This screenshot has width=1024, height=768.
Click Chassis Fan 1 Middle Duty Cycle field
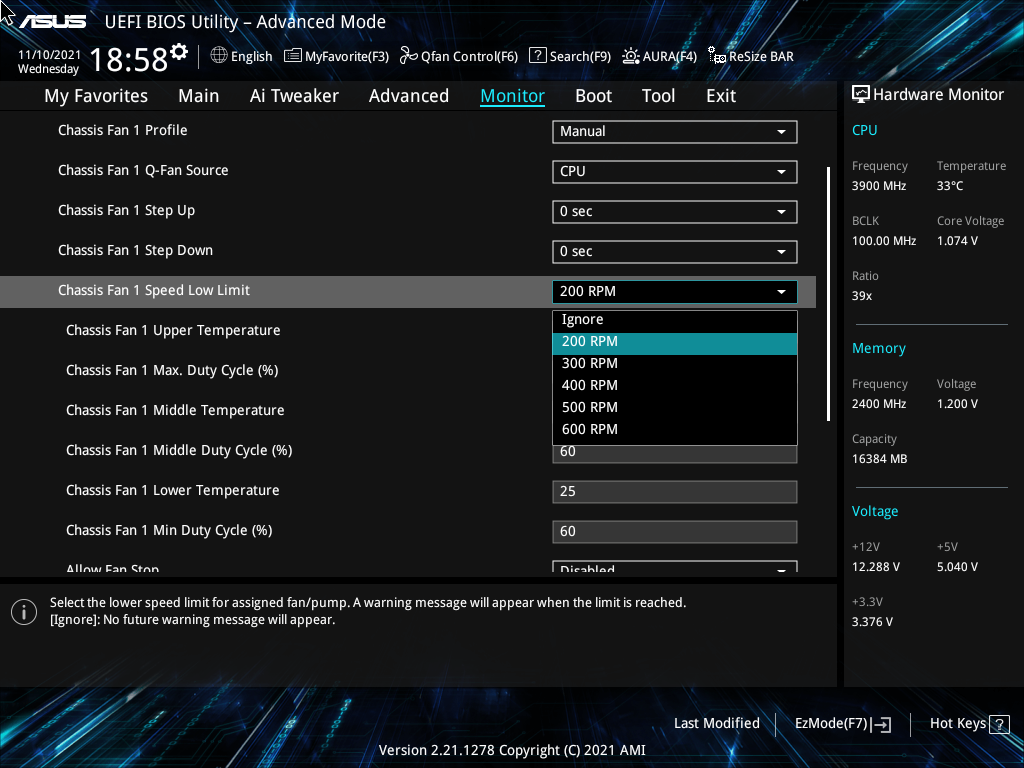(675, 453)
